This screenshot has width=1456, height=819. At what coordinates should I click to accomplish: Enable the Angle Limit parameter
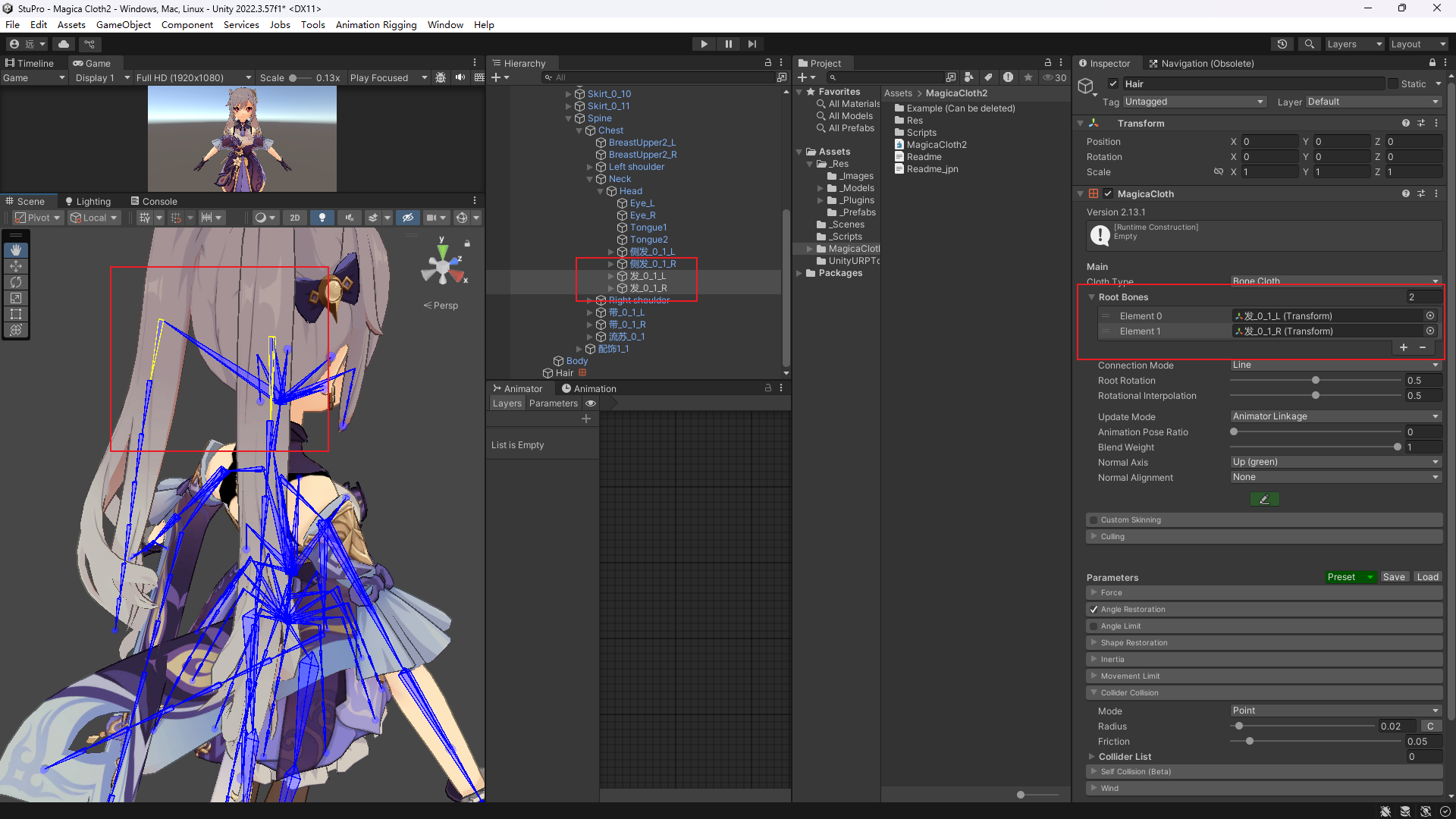tap(1094, 626)
